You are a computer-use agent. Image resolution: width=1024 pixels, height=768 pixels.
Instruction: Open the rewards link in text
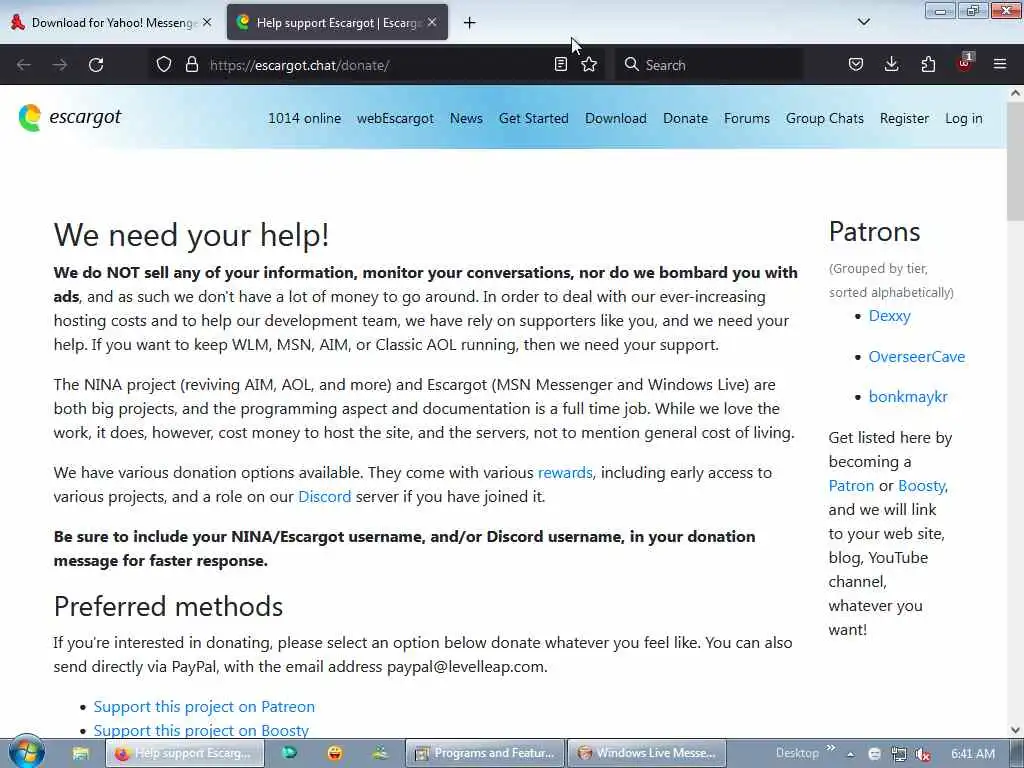[x=565, y=472]
